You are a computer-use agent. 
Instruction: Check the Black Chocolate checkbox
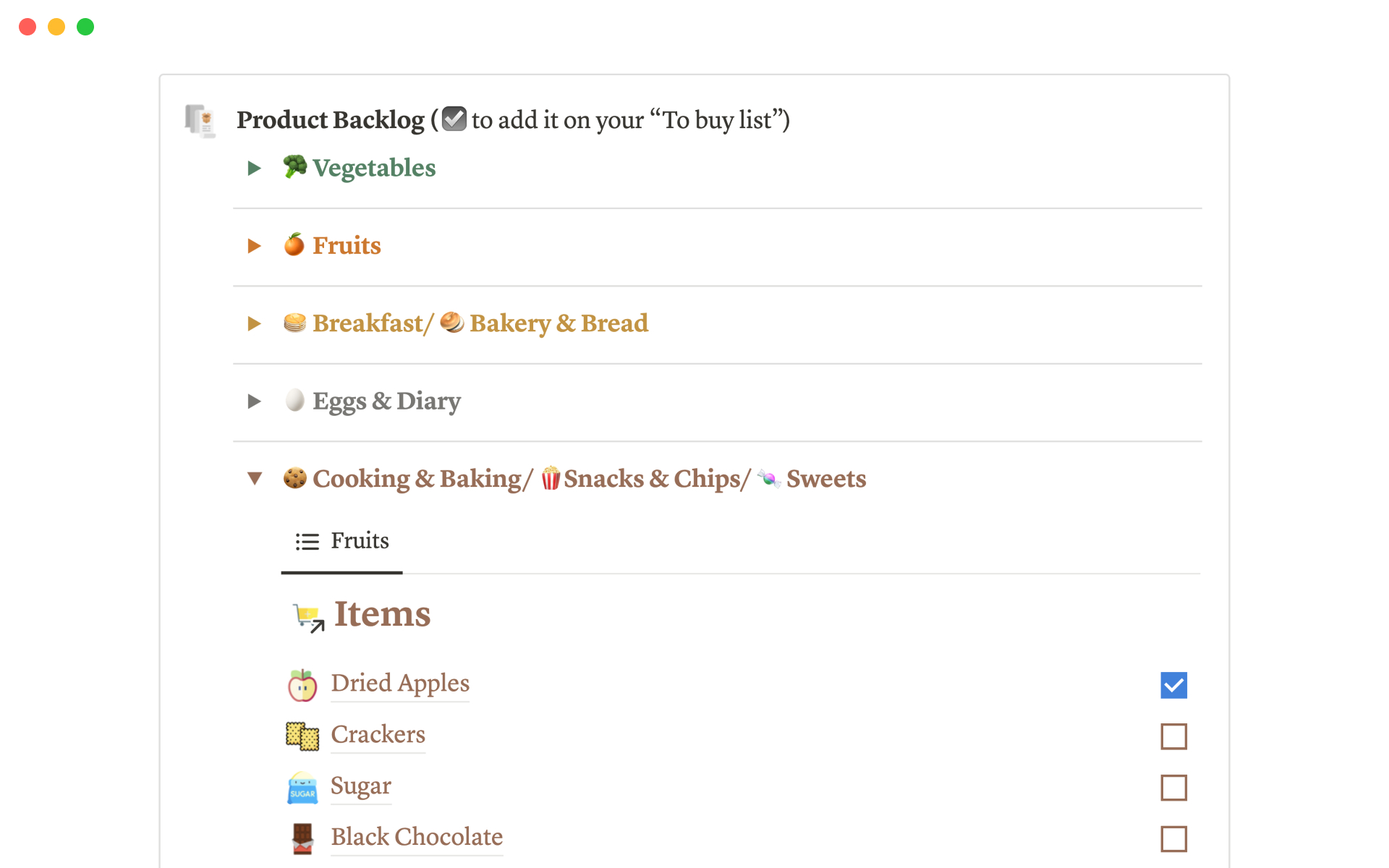tap(1173, 839)
